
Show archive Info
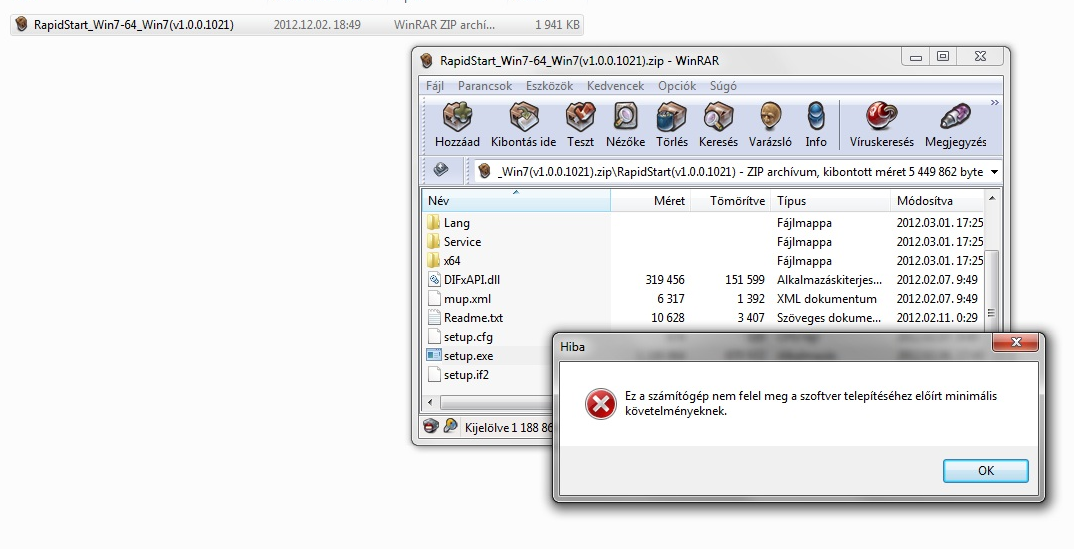(x=816, y=125)
